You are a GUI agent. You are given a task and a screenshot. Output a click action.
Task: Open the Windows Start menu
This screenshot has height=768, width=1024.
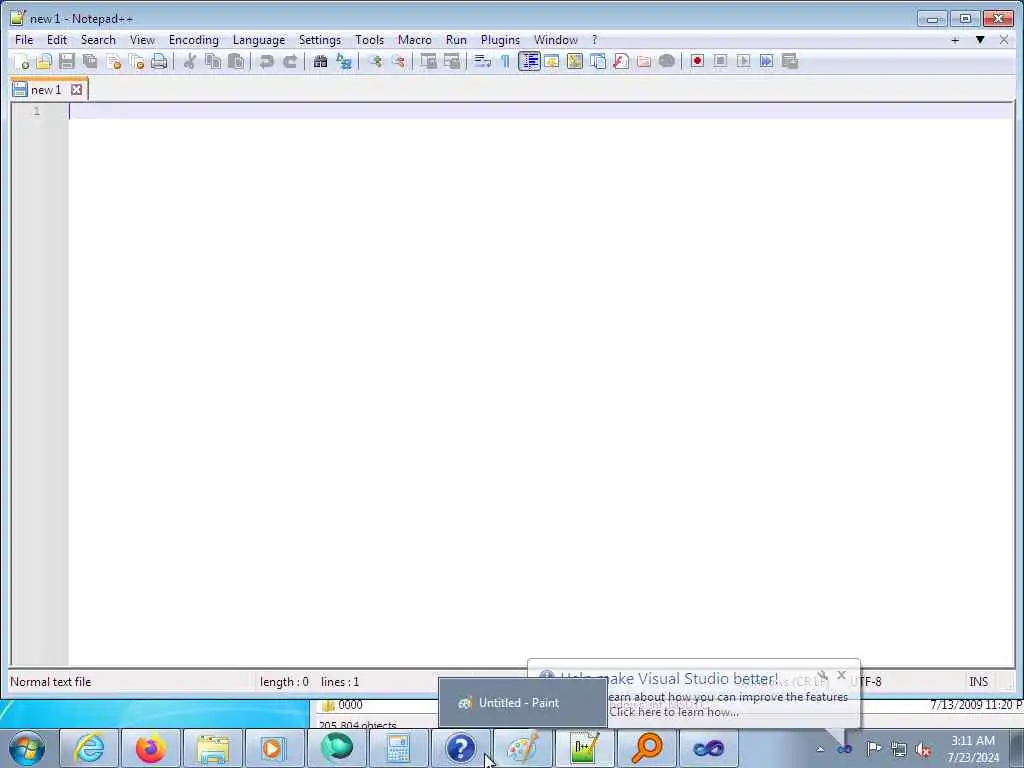tap(27, 748)
